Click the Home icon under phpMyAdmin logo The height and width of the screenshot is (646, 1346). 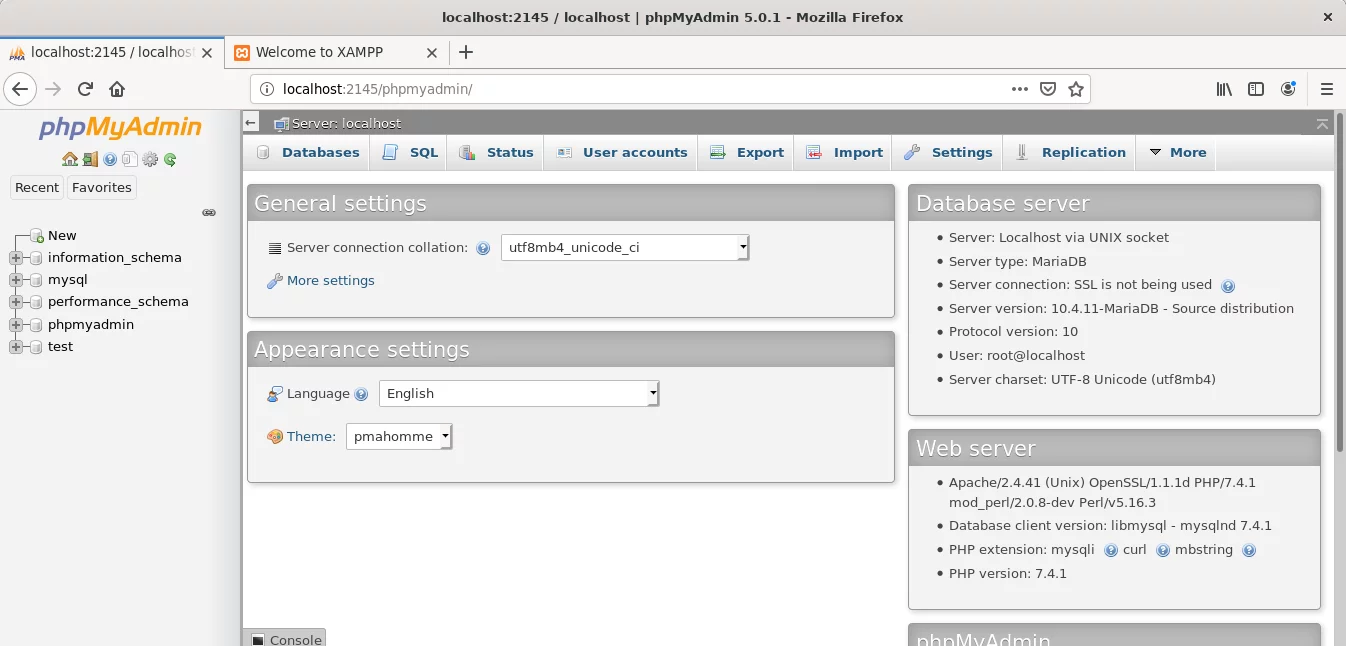coord(70,159)
